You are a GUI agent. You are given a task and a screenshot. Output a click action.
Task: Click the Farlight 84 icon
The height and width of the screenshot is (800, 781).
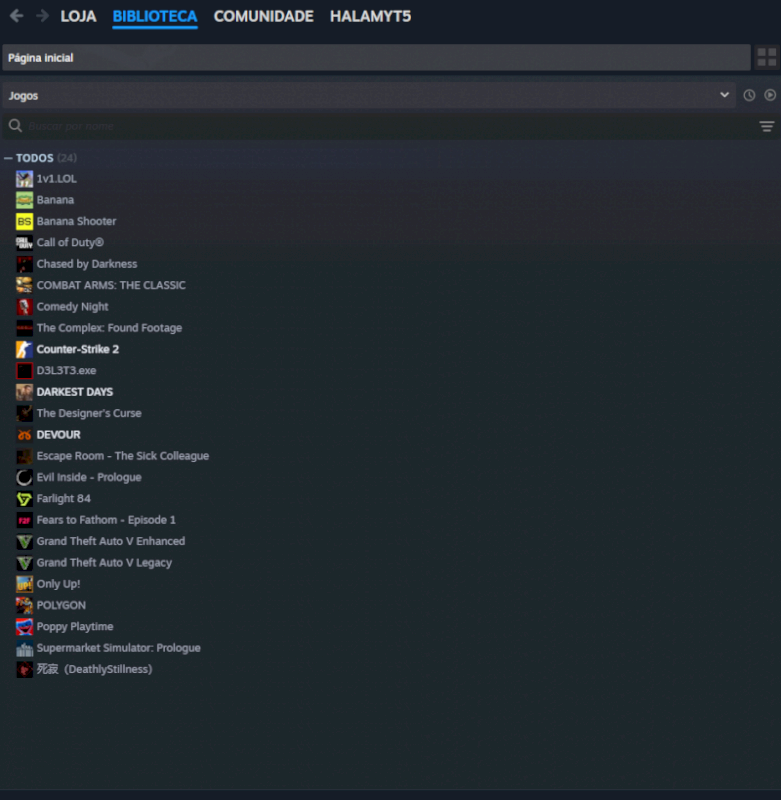[x=24, y=498]
